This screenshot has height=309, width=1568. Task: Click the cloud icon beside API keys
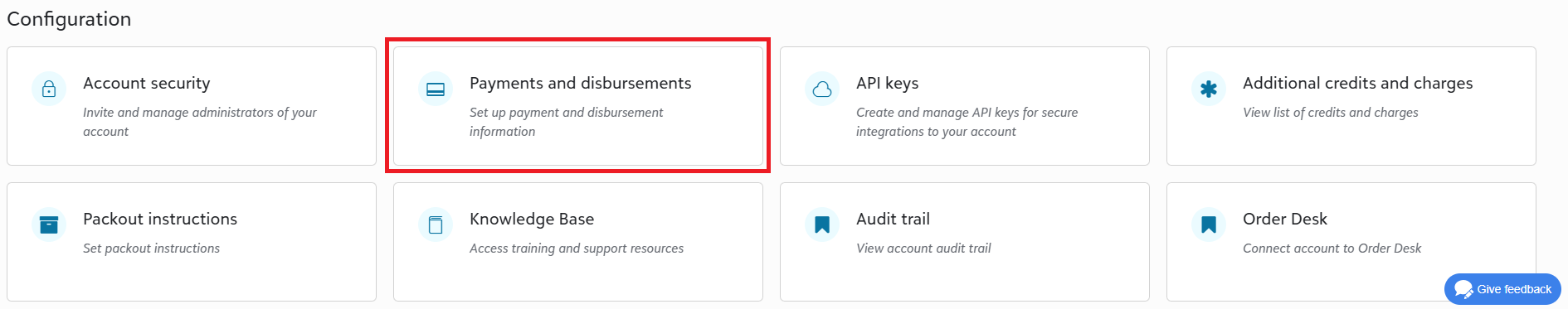click(822, 89)
